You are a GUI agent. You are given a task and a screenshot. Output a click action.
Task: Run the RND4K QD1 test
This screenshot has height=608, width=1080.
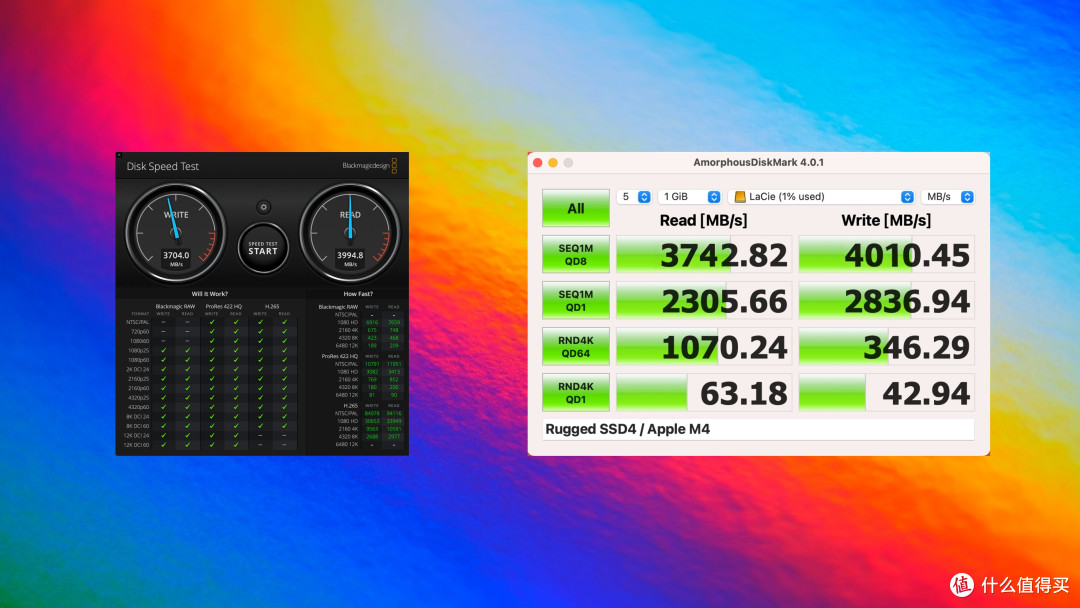(576, 392)
